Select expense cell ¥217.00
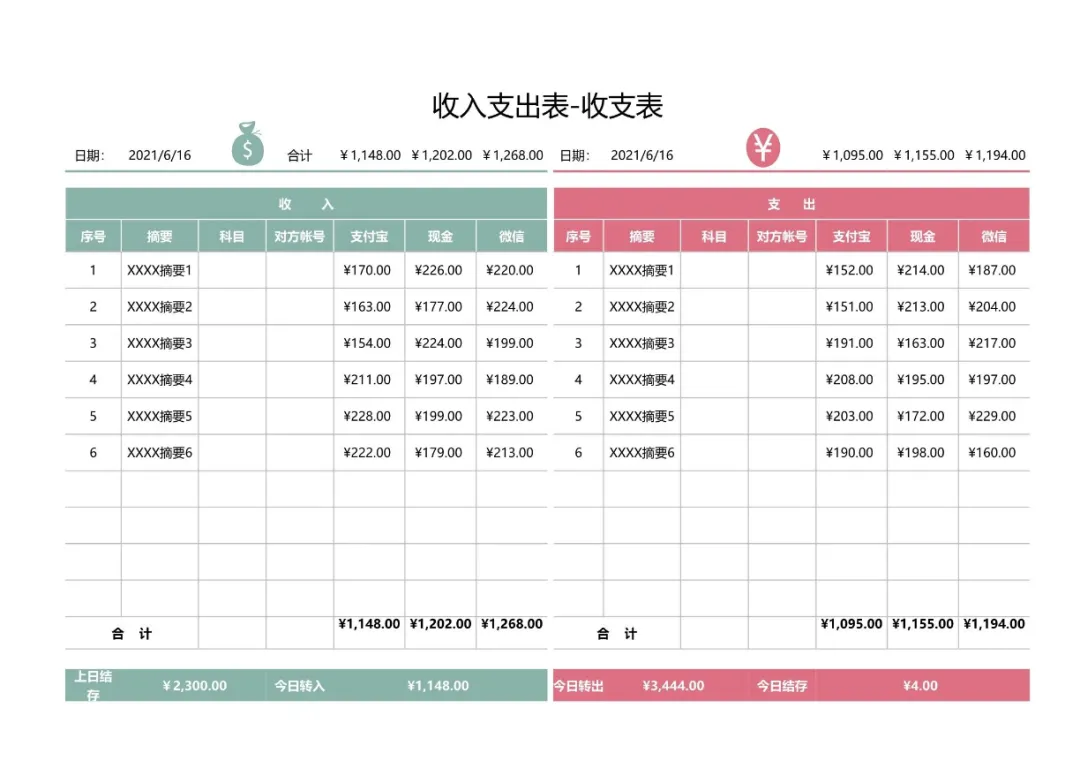The image size is (1080, 768). pos(992,343)
